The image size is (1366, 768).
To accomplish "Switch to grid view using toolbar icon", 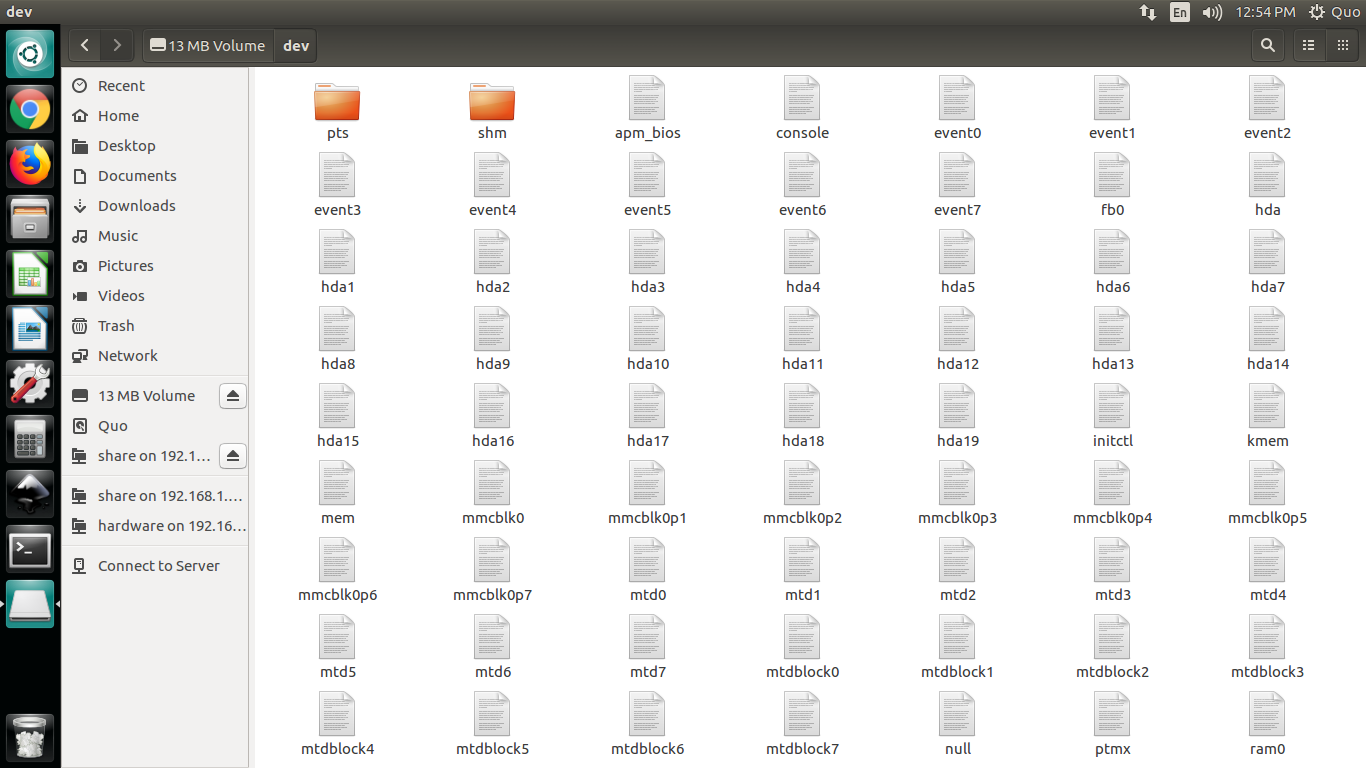I will click(x=1342, y=45).
